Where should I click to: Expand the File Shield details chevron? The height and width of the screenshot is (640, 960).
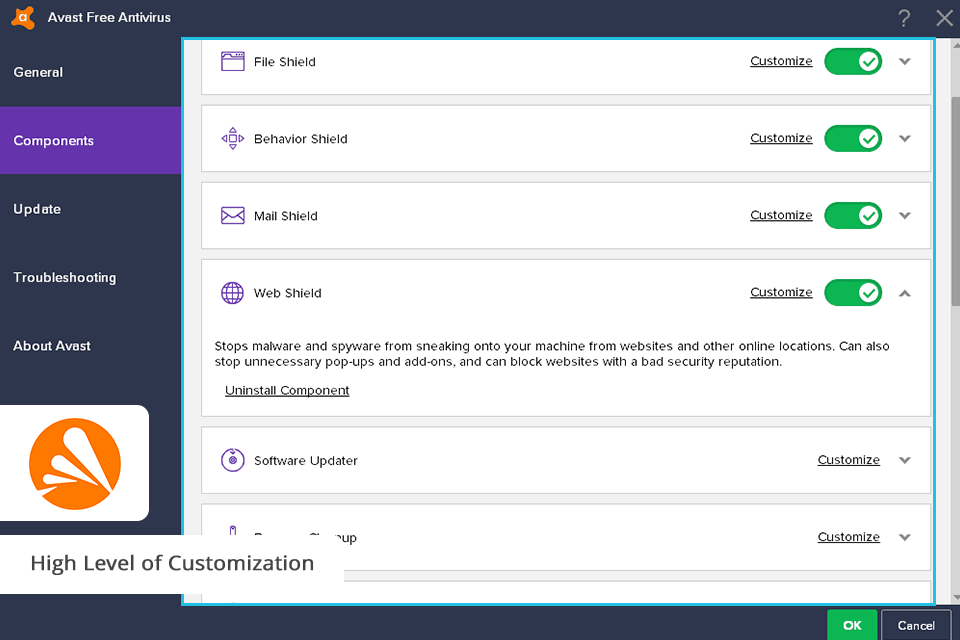coord(905,61)
